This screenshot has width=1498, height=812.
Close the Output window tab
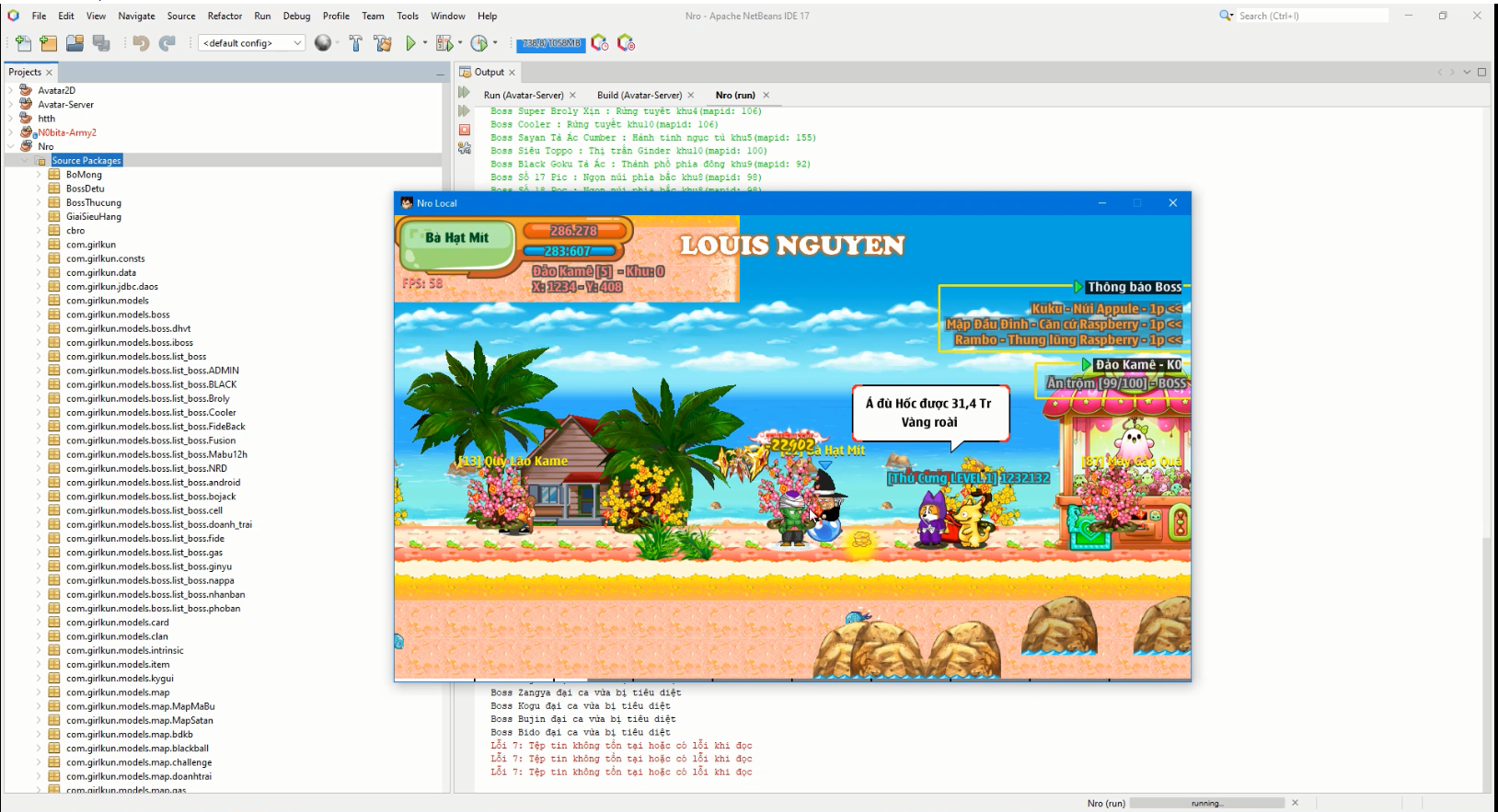point(513,72)
